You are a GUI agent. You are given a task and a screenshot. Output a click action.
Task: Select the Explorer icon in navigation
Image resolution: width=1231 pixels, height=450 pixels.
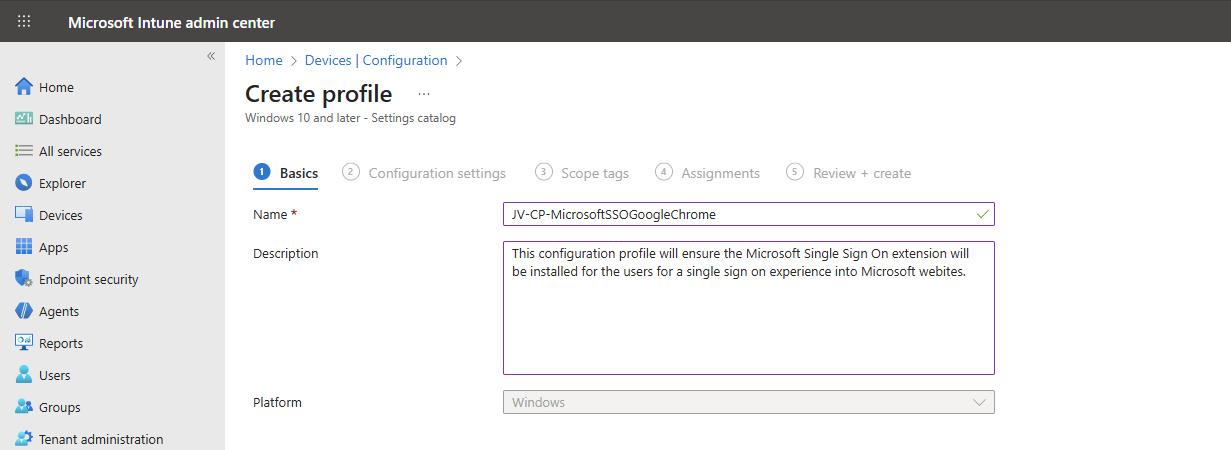point(24,183)
